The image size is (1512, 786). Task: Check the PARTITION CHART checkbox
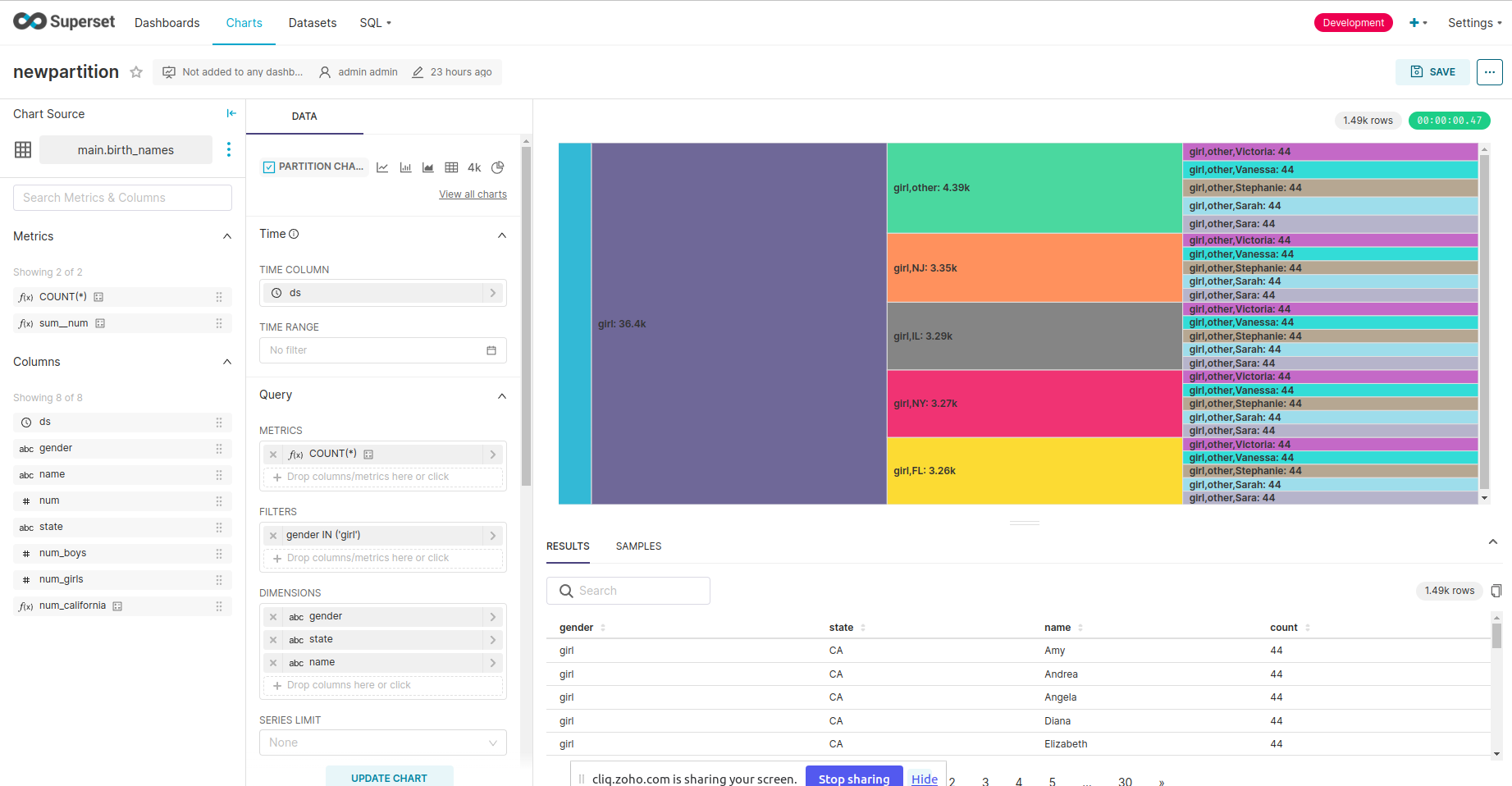coord(268,166)
